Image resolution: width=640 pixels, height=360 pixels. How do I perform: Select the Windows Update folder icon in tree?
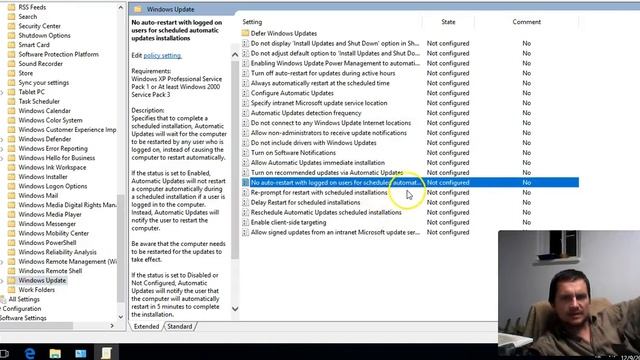(11, 280)
